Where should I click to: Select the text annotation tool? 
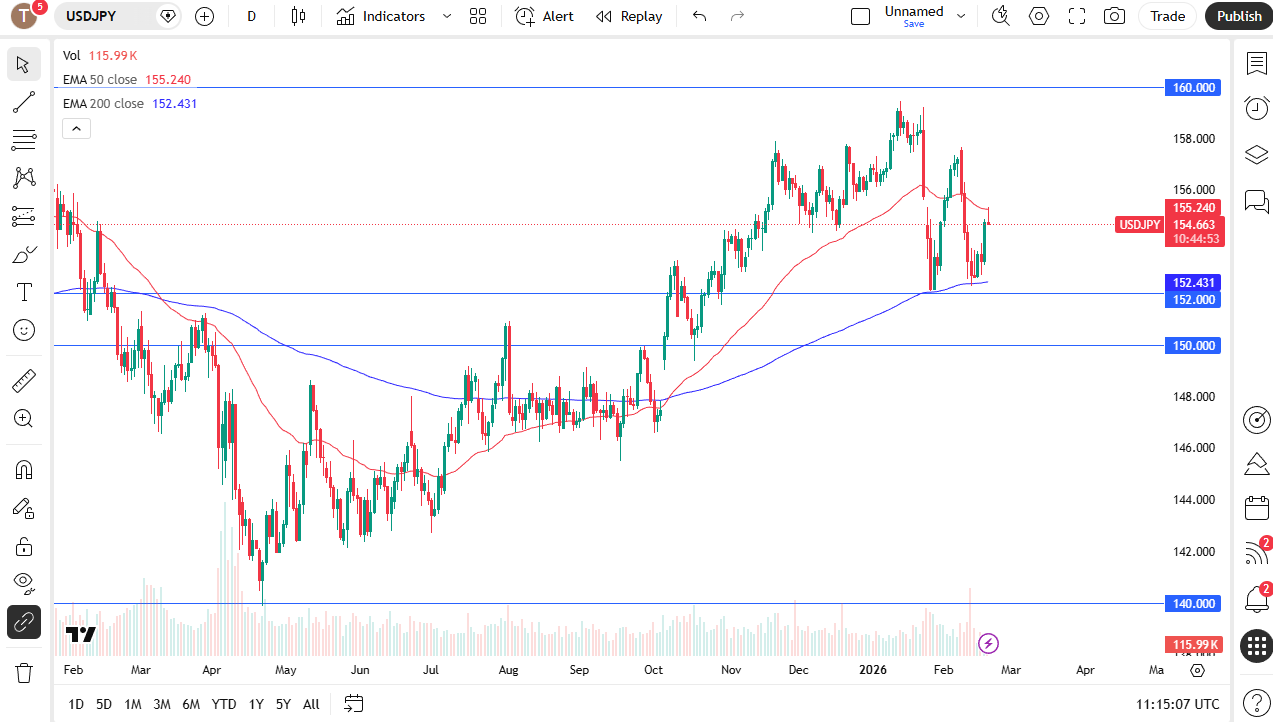[x=24, y=292]
